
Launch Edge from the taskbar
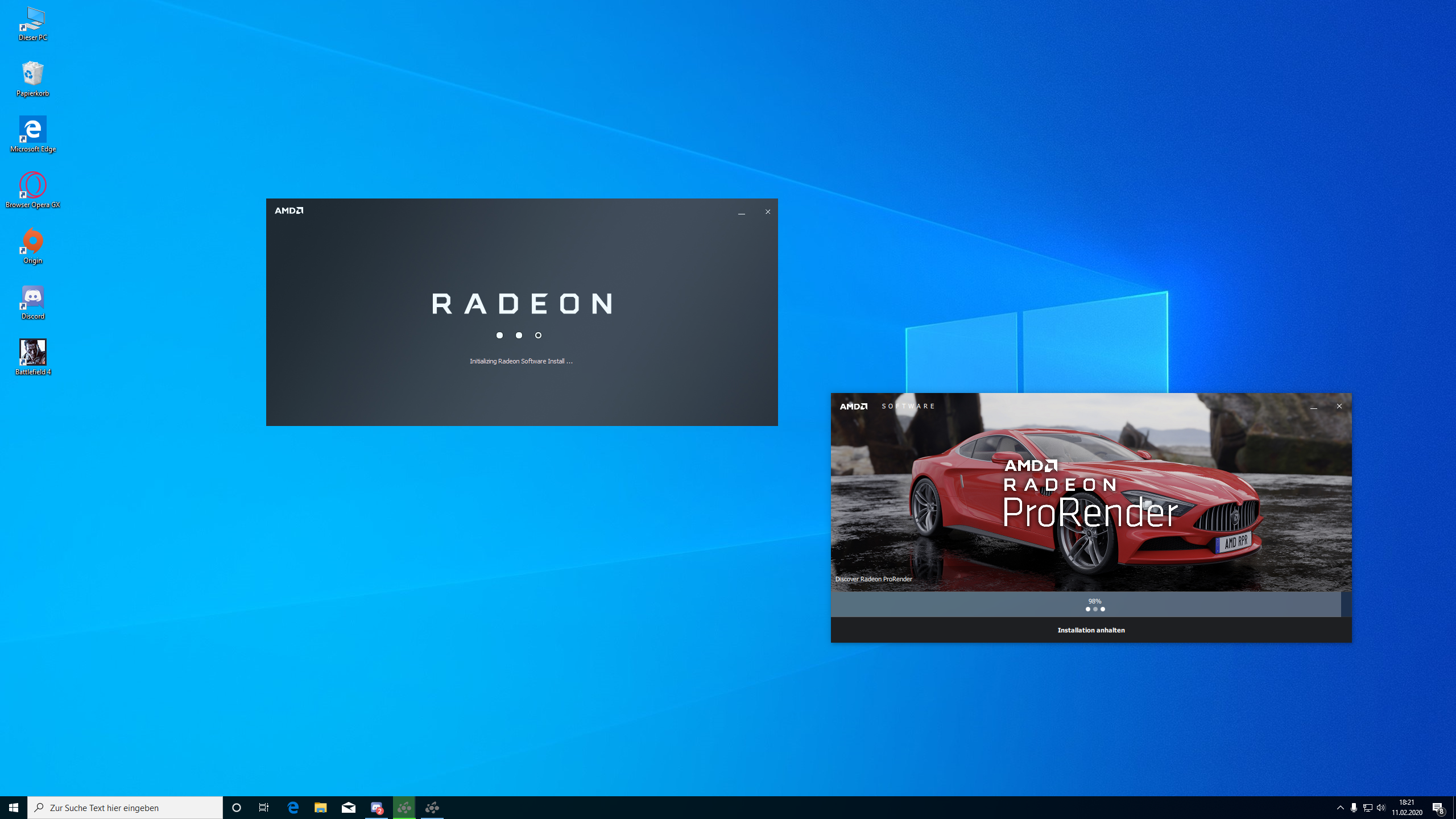point(293,808)
